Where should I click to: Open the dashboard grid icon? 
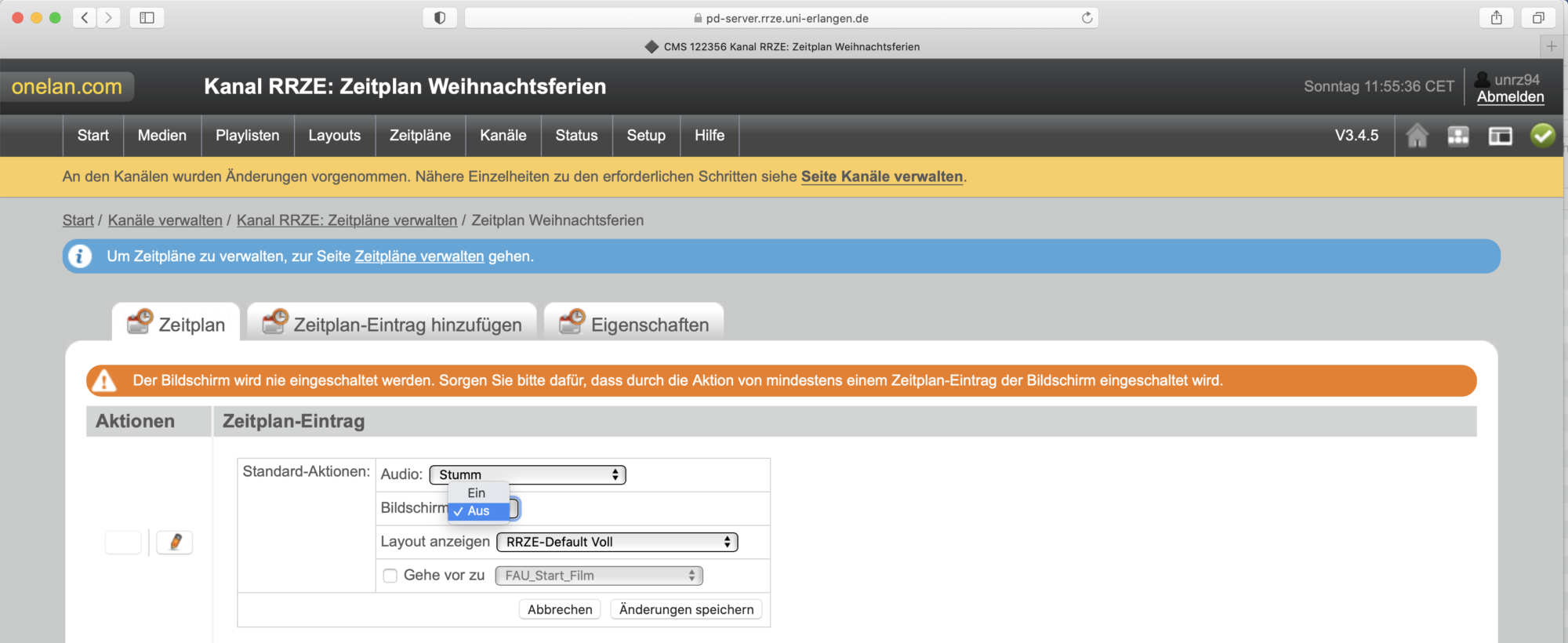click(1458, 136)
